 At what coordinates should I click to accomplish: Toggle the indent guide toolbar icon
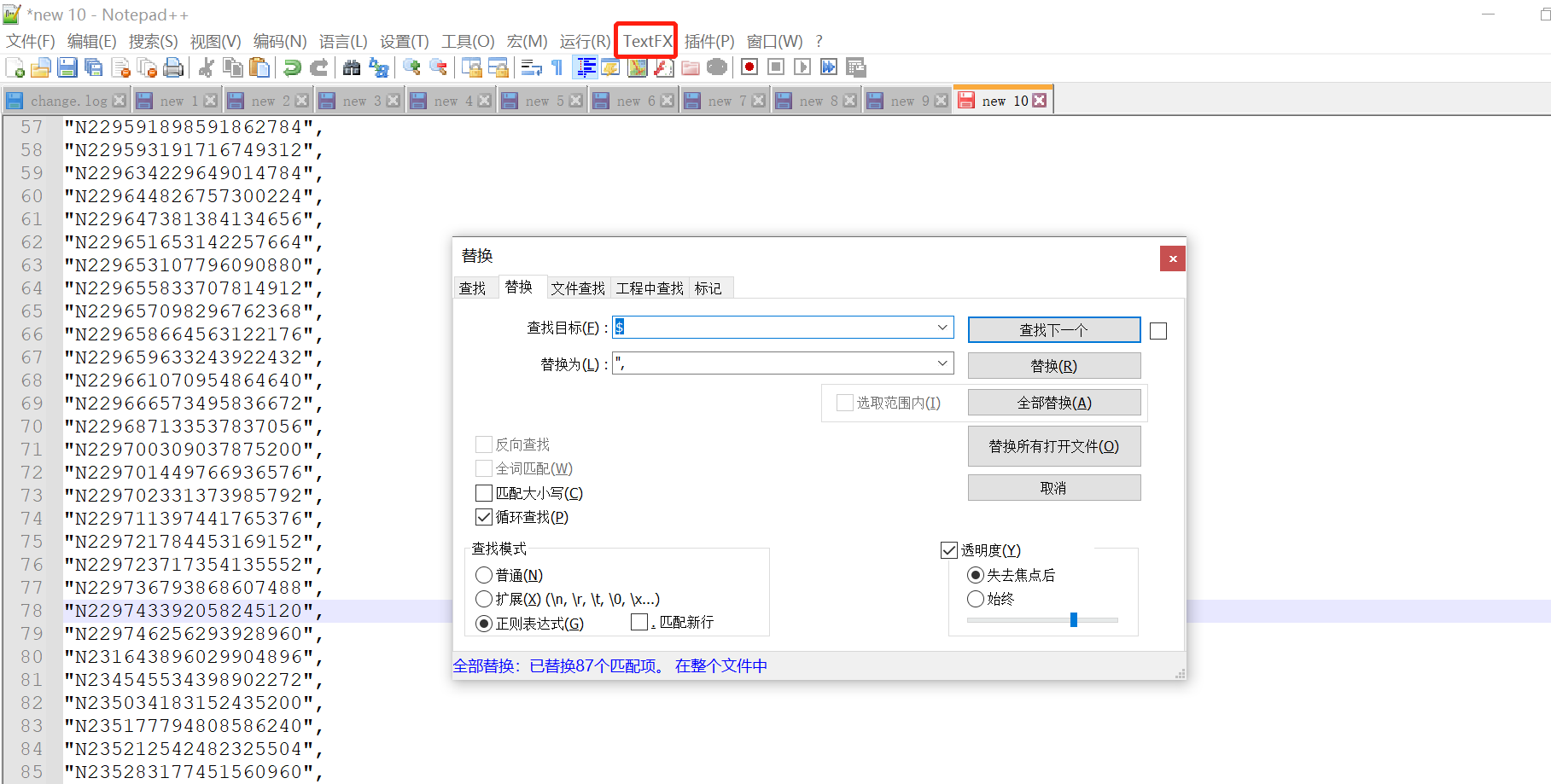586,67
